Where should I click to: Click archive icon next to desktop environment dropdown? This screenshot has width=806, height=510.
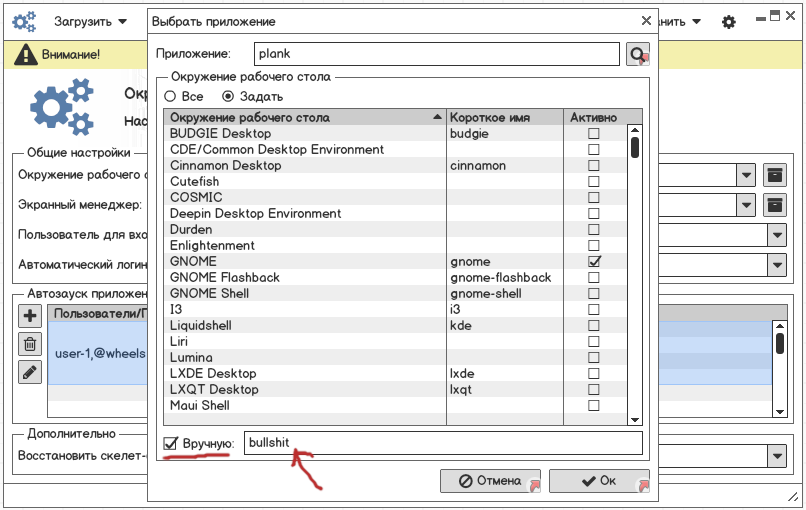pos(775,175)
